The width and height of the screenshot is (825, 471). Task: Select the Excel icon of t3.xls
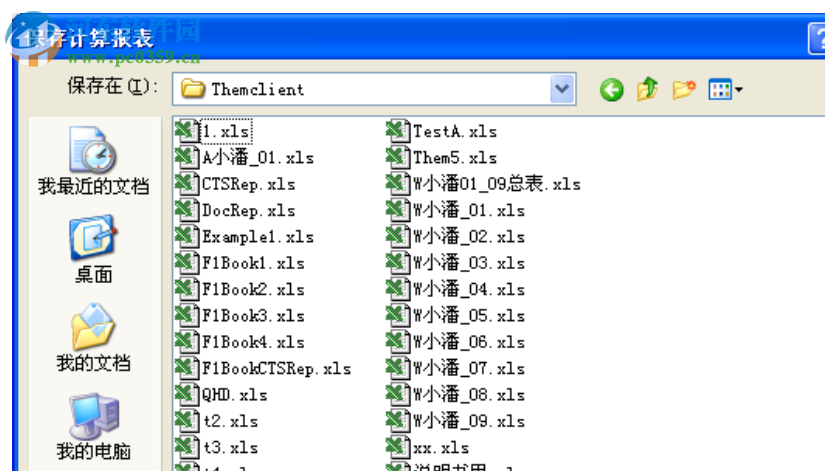click(x=187, y=447)
